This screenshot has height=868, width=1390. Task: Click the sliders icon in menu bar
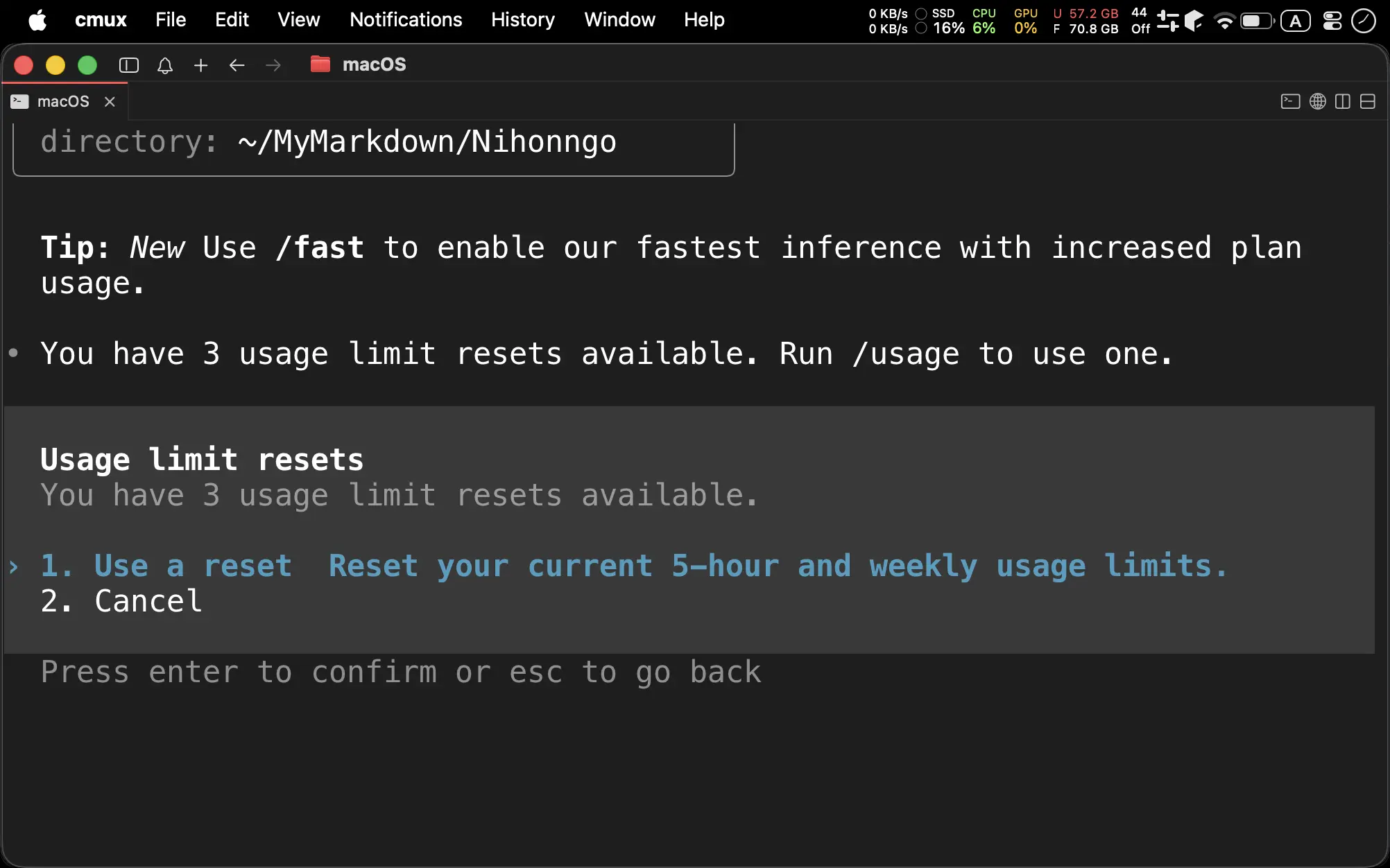point(1168,21)
